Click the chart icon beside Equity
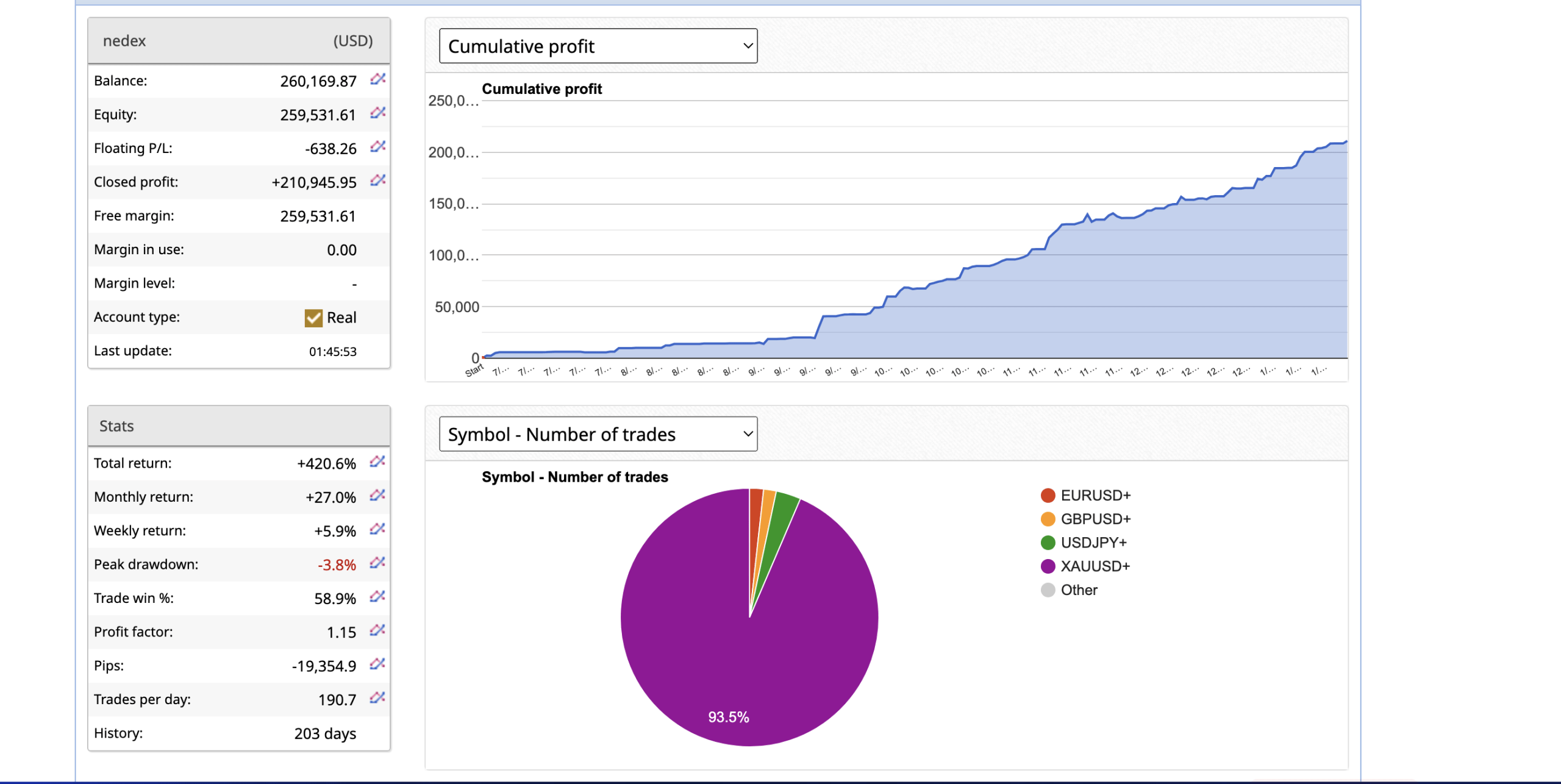Viewport: 1561px width, 784px height. (377, 113)
